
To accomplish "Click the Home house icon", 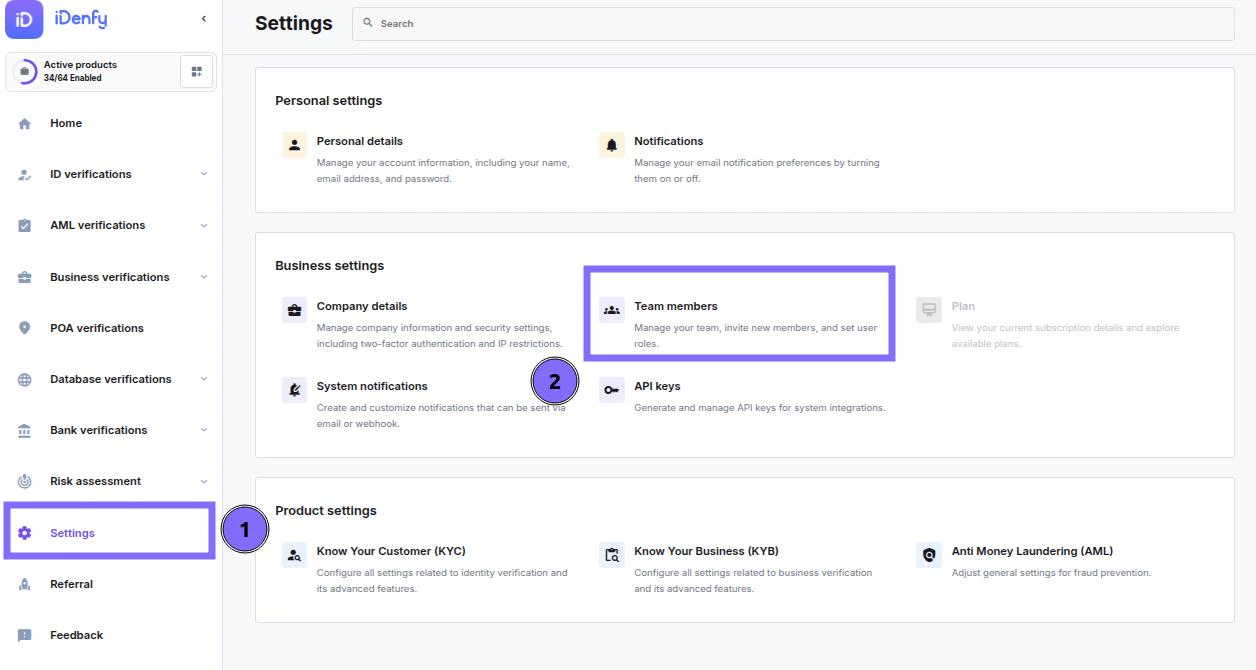I will 25,124.
